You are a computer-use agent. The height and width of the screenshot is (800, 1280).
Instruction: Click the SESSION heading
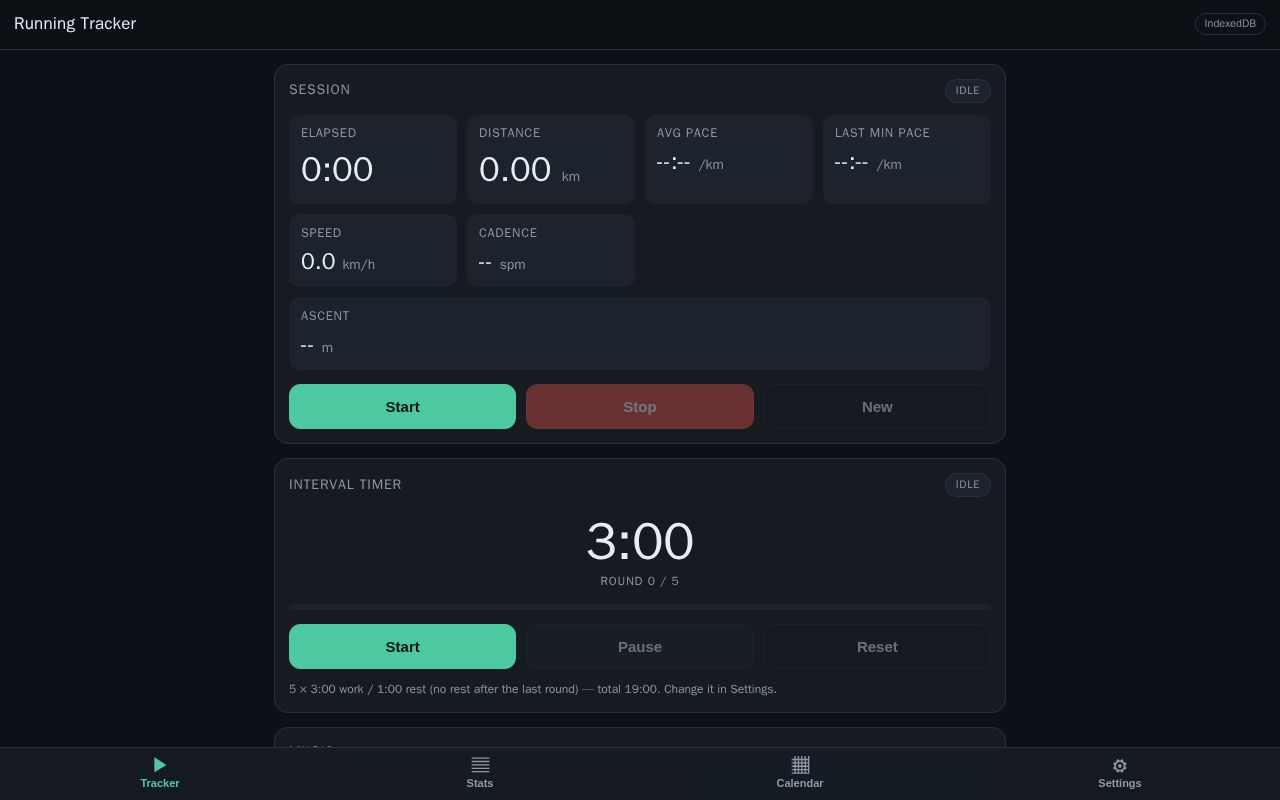click(320, 90)
